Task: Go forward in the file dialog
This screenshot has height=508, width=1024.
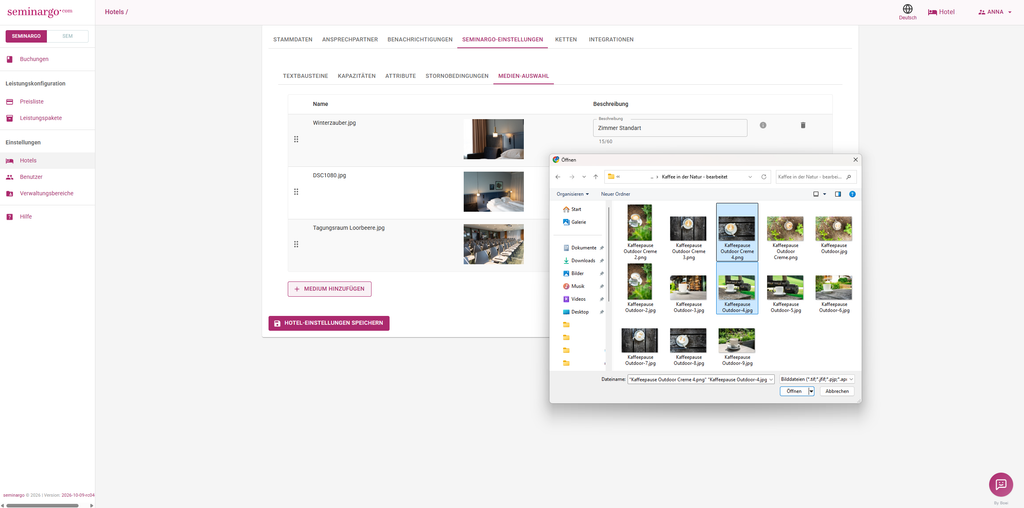Action: pos(571,177)
